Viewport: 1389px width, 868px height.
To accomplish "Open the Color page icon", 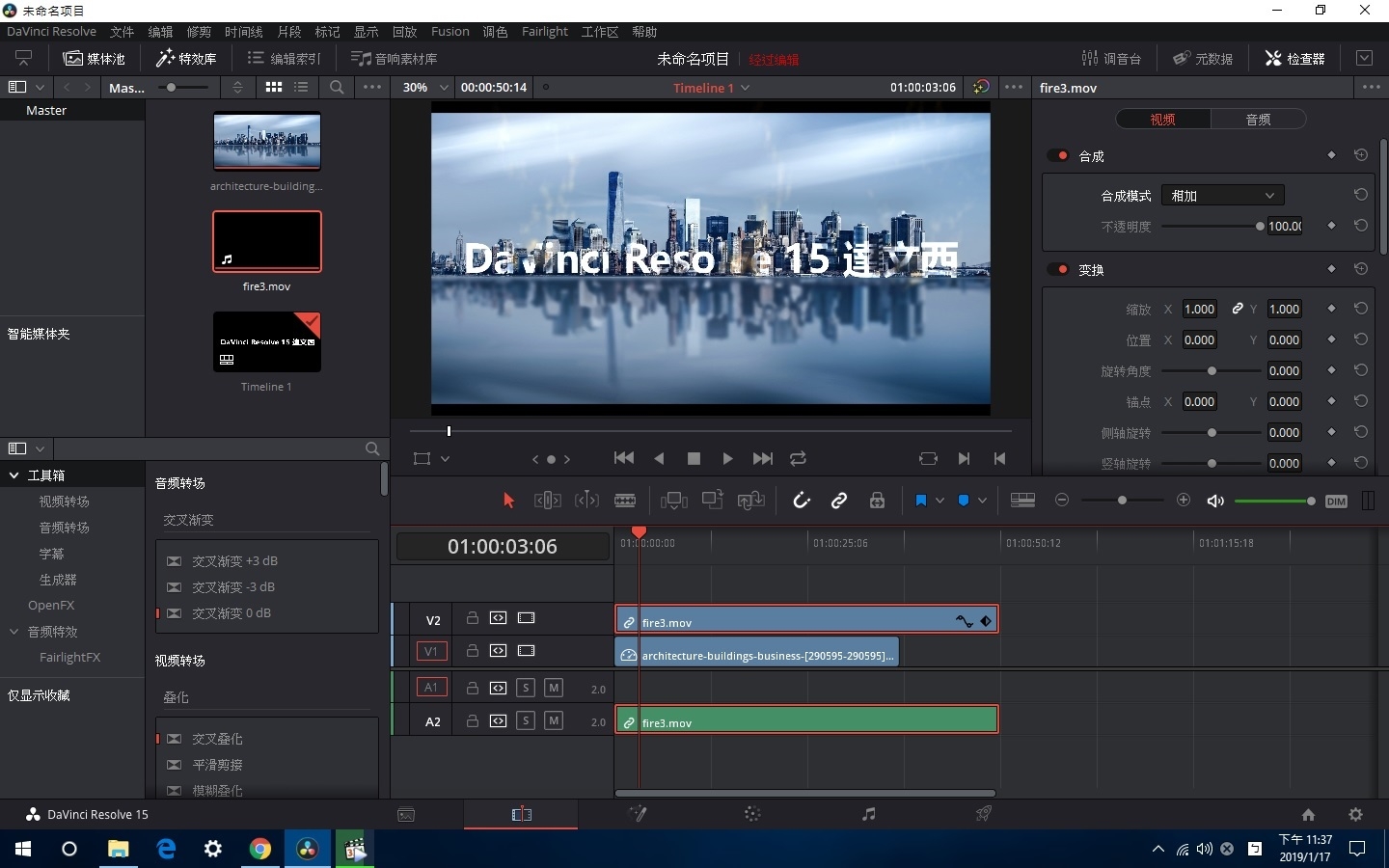I will pos(752,814).
